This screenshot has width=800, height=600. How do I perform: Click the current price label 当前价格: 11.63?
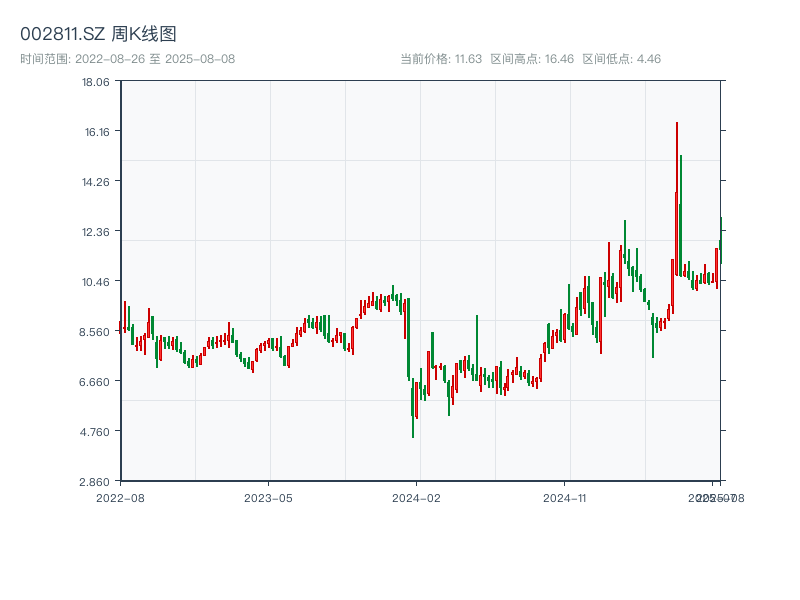pos(441,59)
